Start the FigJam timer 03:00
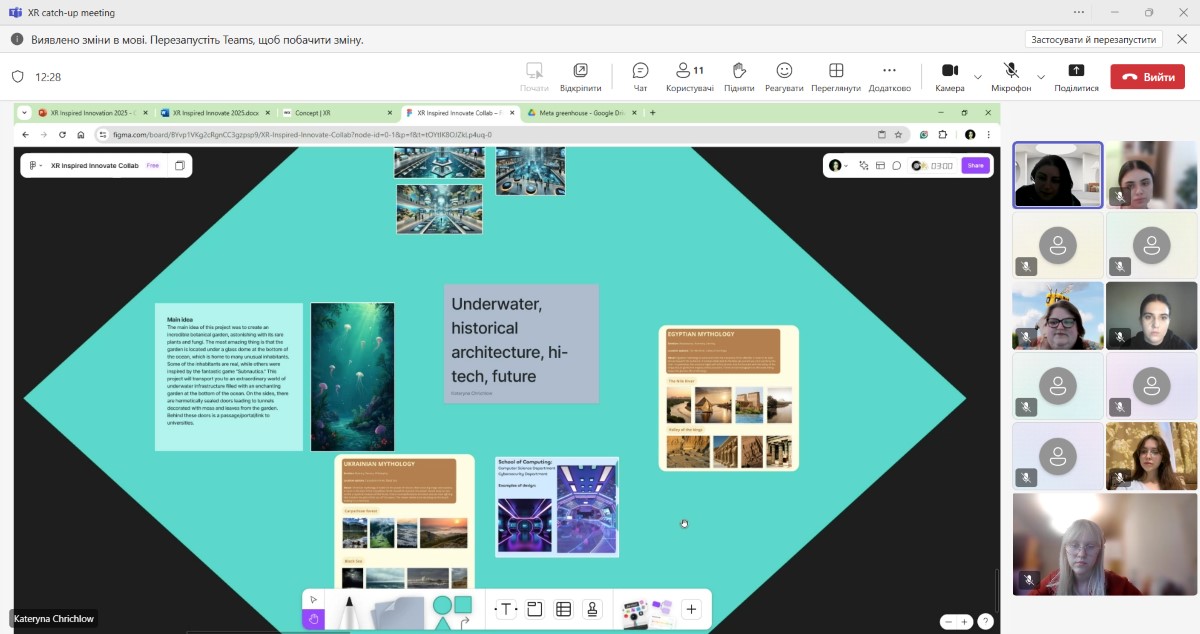This screenshot has width=1200, height=634. 933,165
